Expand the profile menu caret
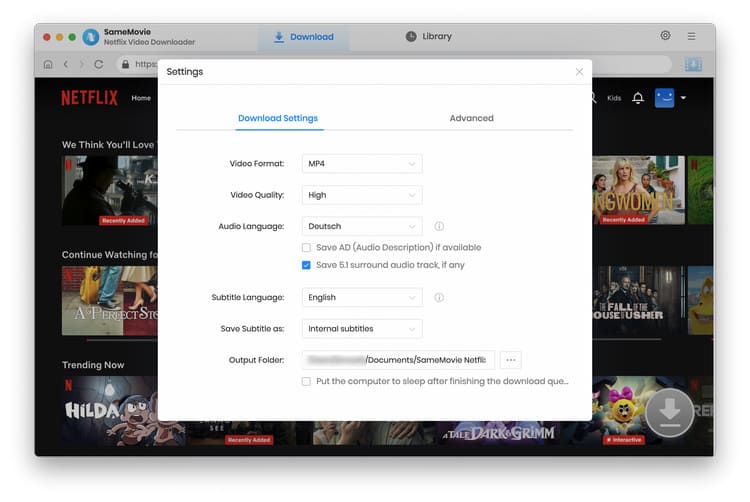Viewport: 750px width, 502px height. coord(683,98)
